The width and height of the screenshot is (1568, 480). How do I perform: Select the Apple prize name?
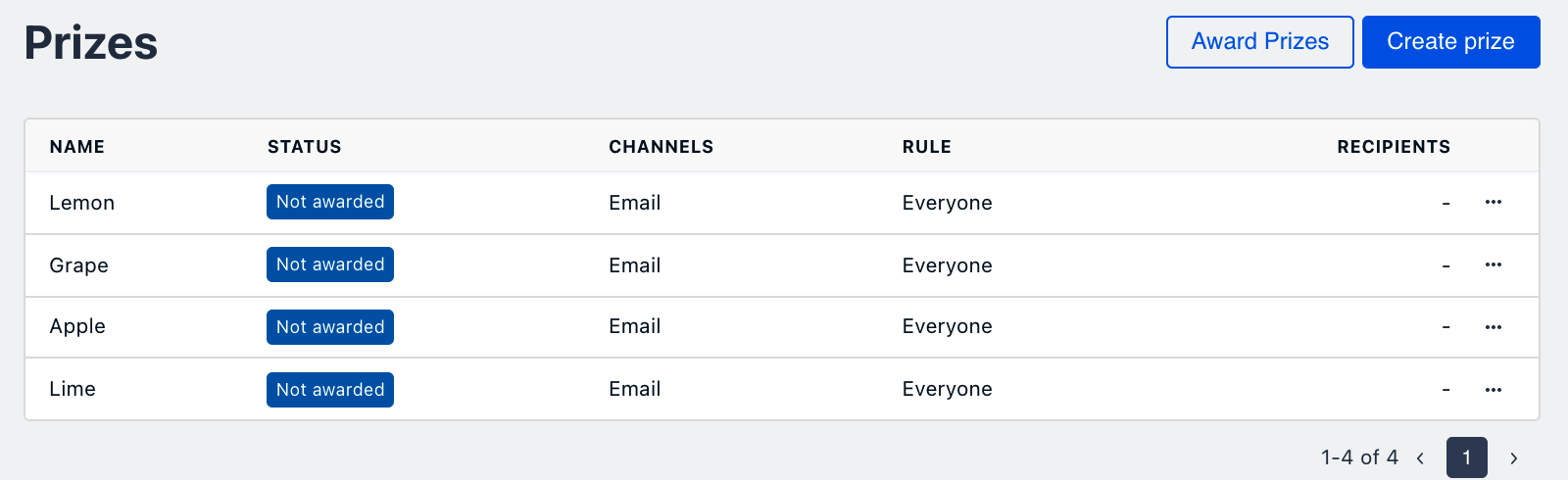click(x=77, y=326)
